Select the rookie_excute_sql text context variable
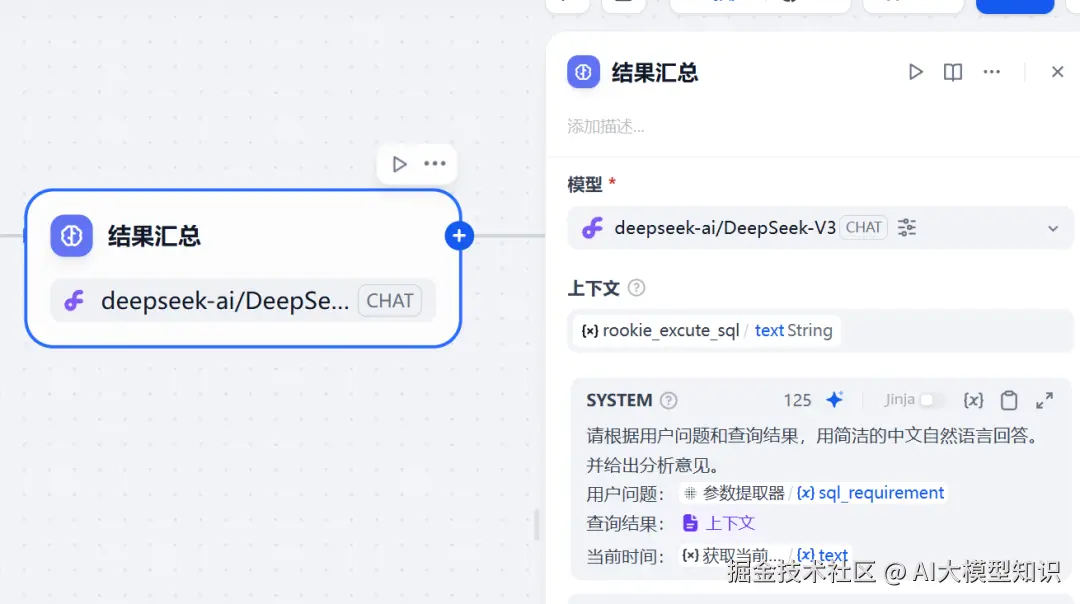Viewport: 1080px width, 604px height. coord(707,331)
